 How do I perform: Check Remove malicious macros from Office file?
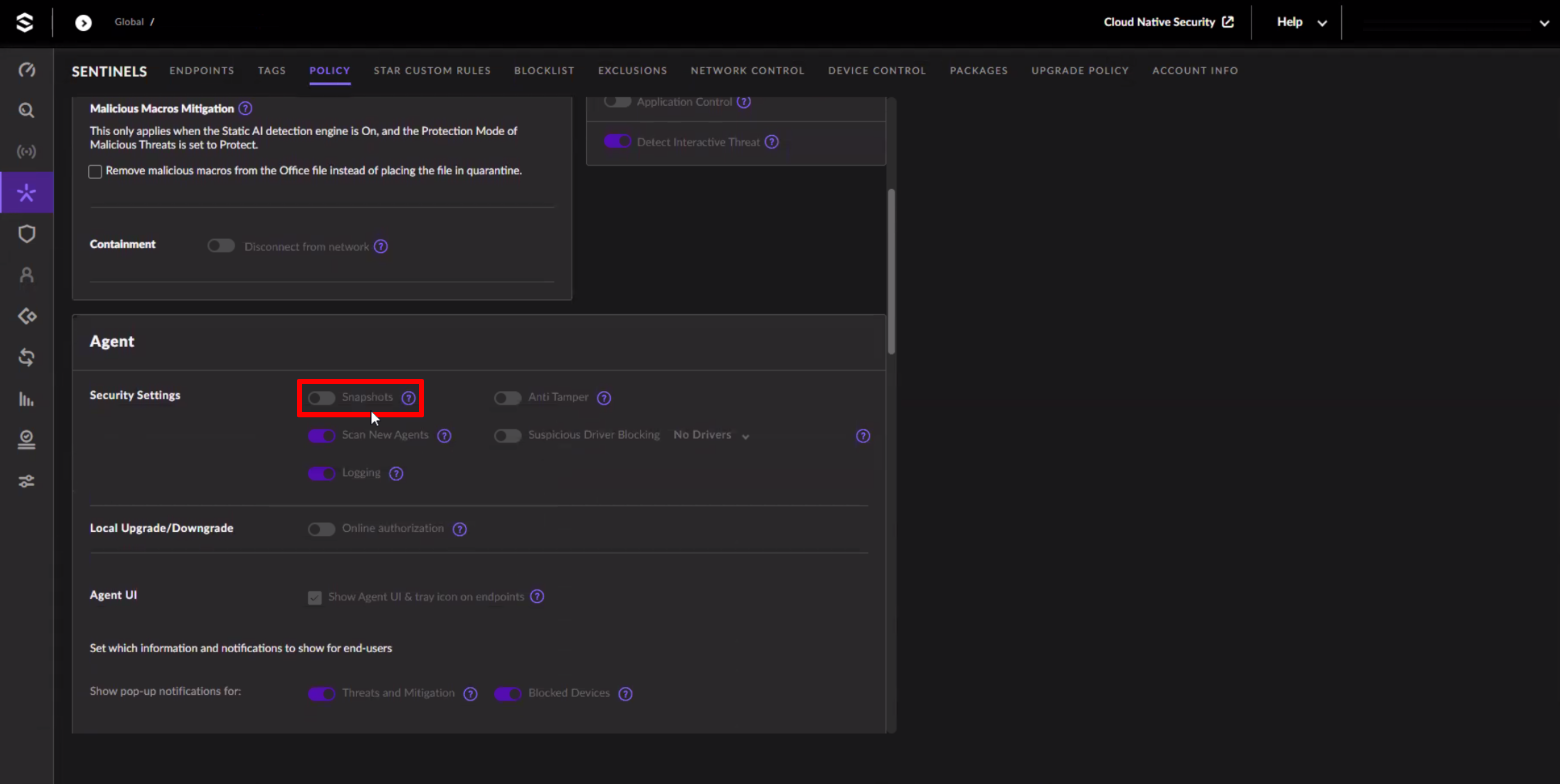(95, 172)
